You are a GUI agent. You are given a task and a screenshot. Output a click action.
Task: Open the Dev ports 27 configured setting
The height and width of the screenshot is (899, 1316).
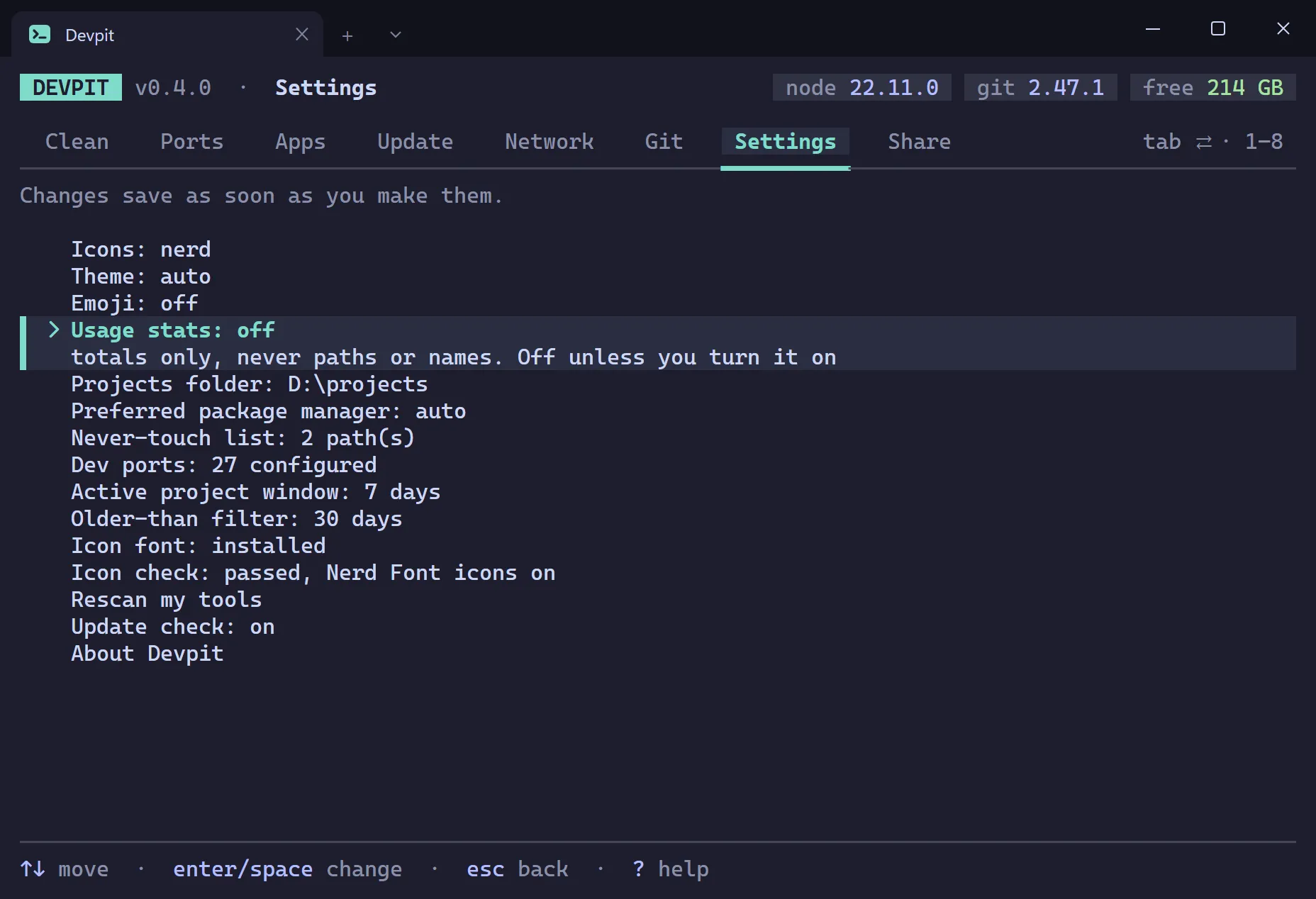pyautogui.click(x=224, y=465)
